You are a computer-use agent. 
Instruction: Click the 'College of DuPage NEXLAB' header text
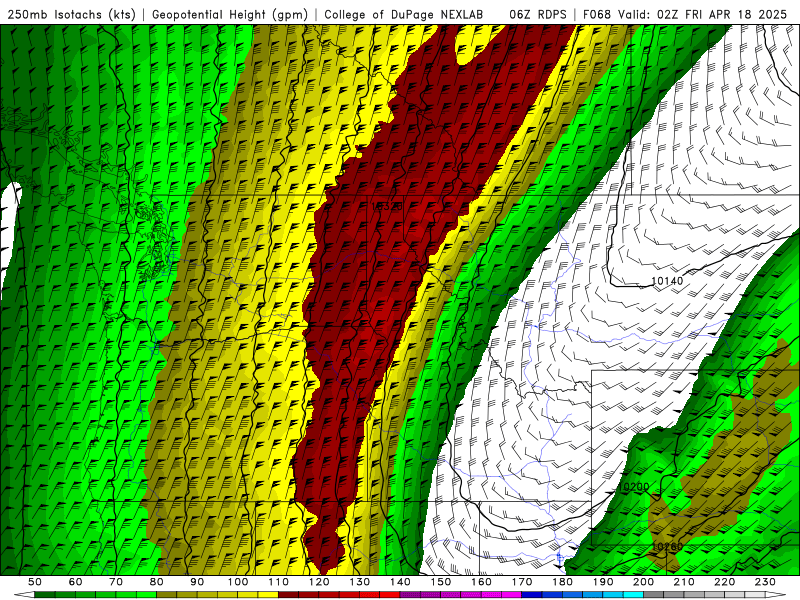(x=404, y=14)
